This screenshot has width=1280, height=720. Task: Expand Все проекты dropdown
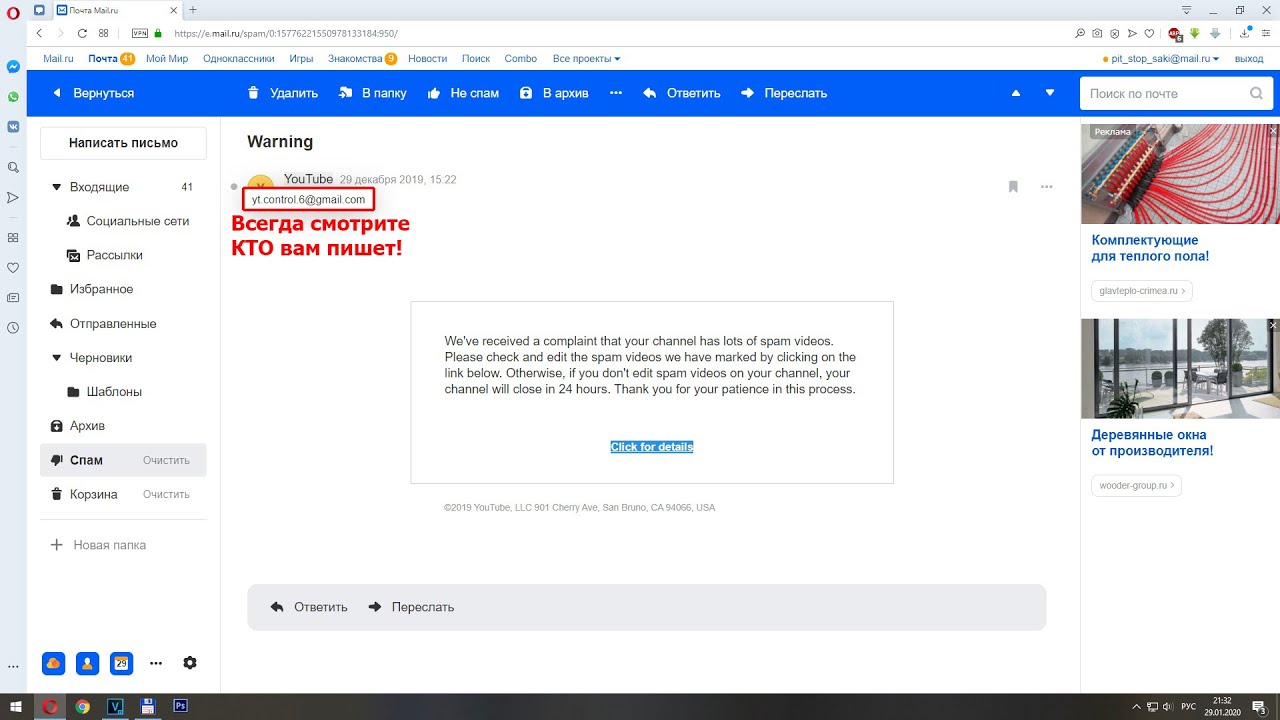tap(586, 59)
